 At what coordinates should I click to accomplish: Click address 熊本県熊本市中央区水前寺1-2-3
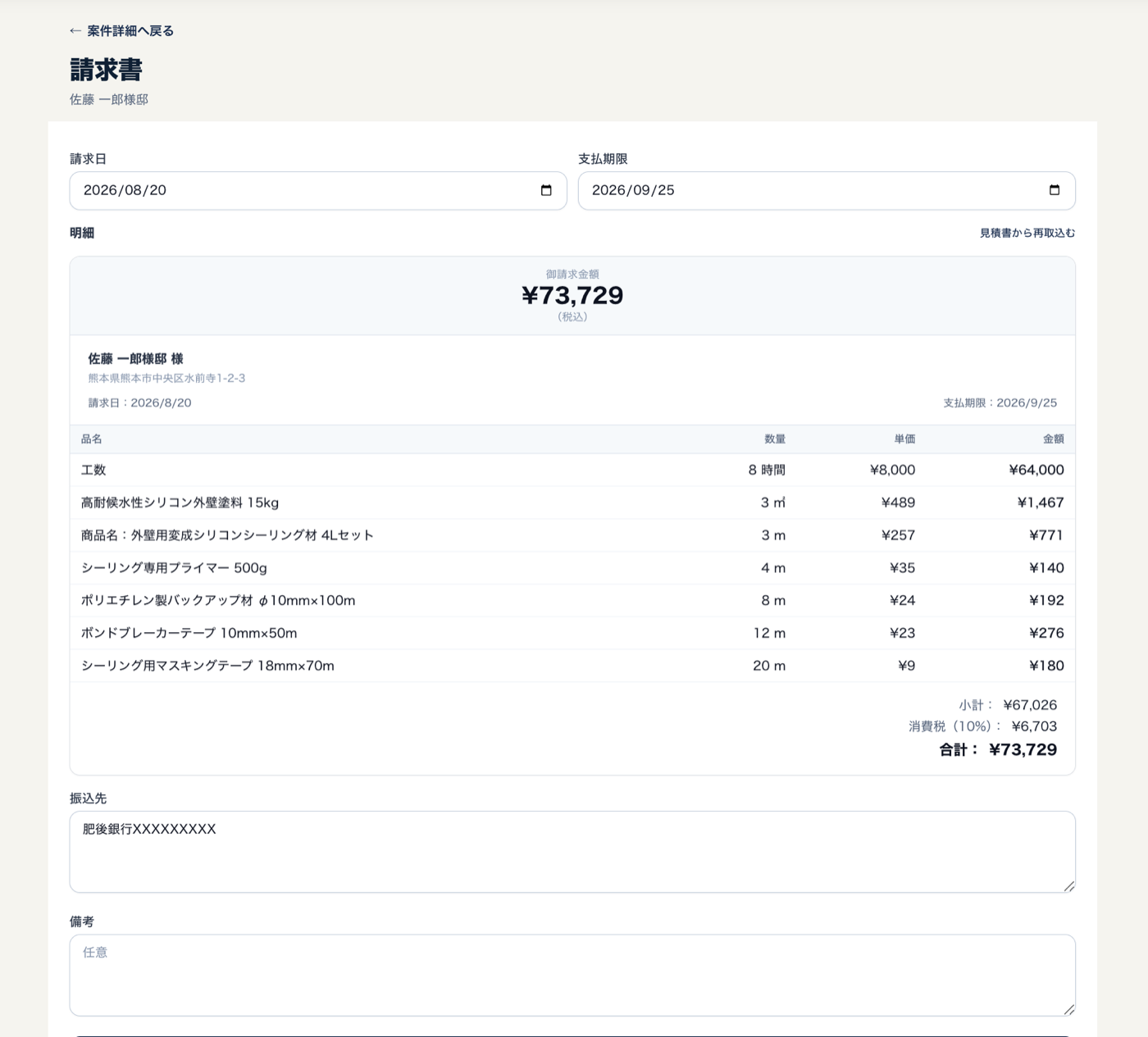click(x=166, y=378)
